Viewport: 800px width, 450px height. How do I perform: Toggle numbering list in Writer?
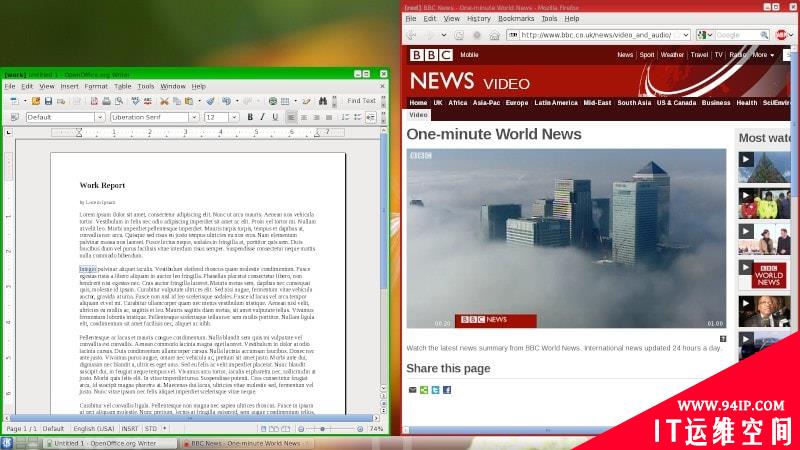[345, 117]
